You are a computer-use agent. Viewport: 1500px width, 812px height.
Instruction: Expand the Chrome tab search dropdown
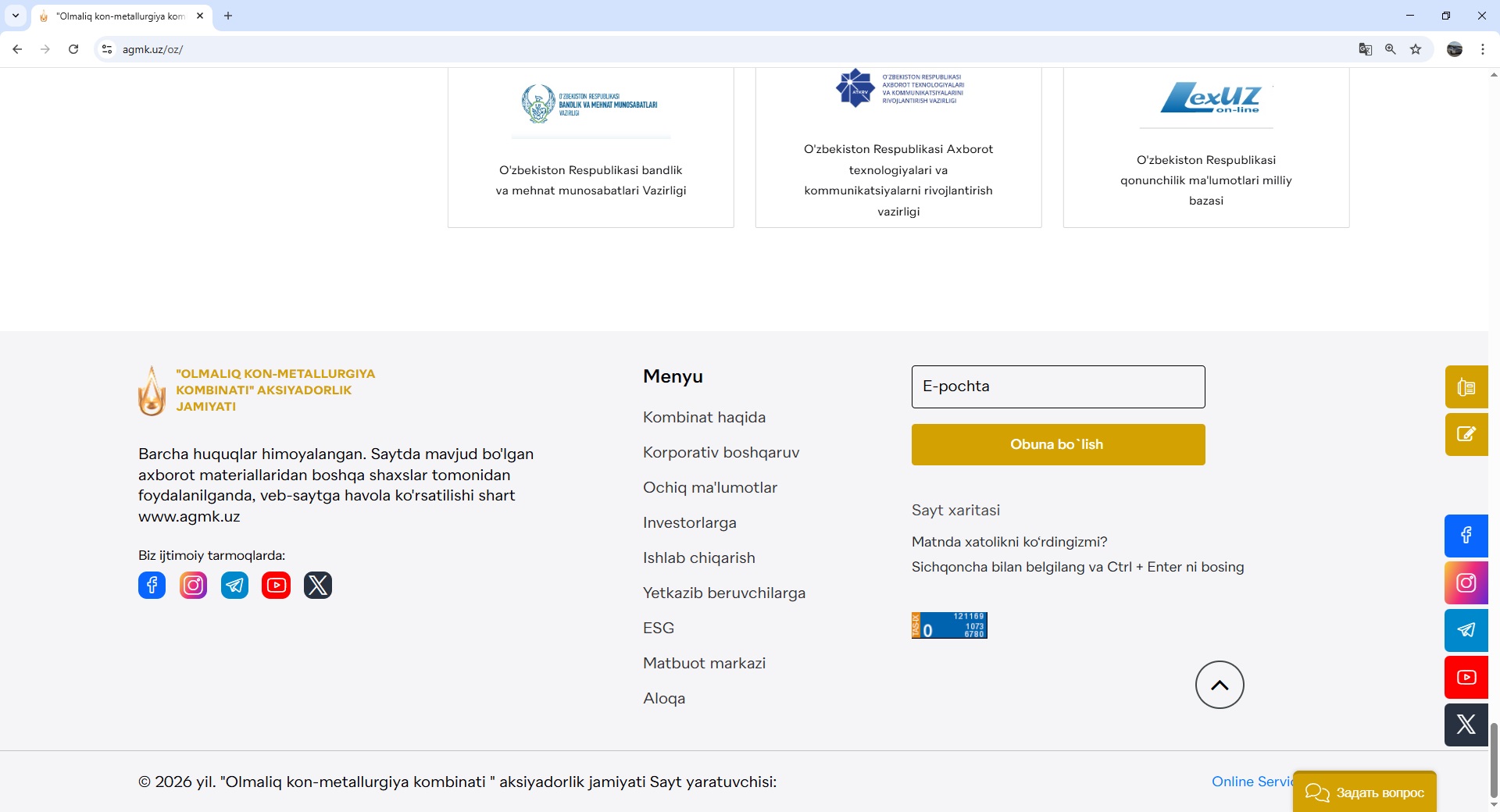(x=16, y=16)
